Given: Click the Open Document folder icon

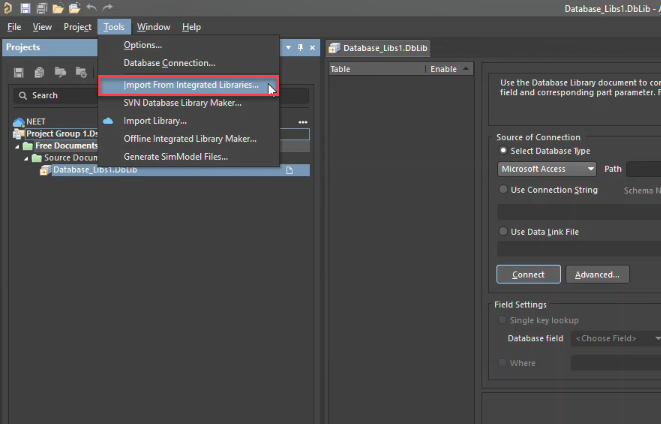Looking at the screenshot, I should (58, 8).
